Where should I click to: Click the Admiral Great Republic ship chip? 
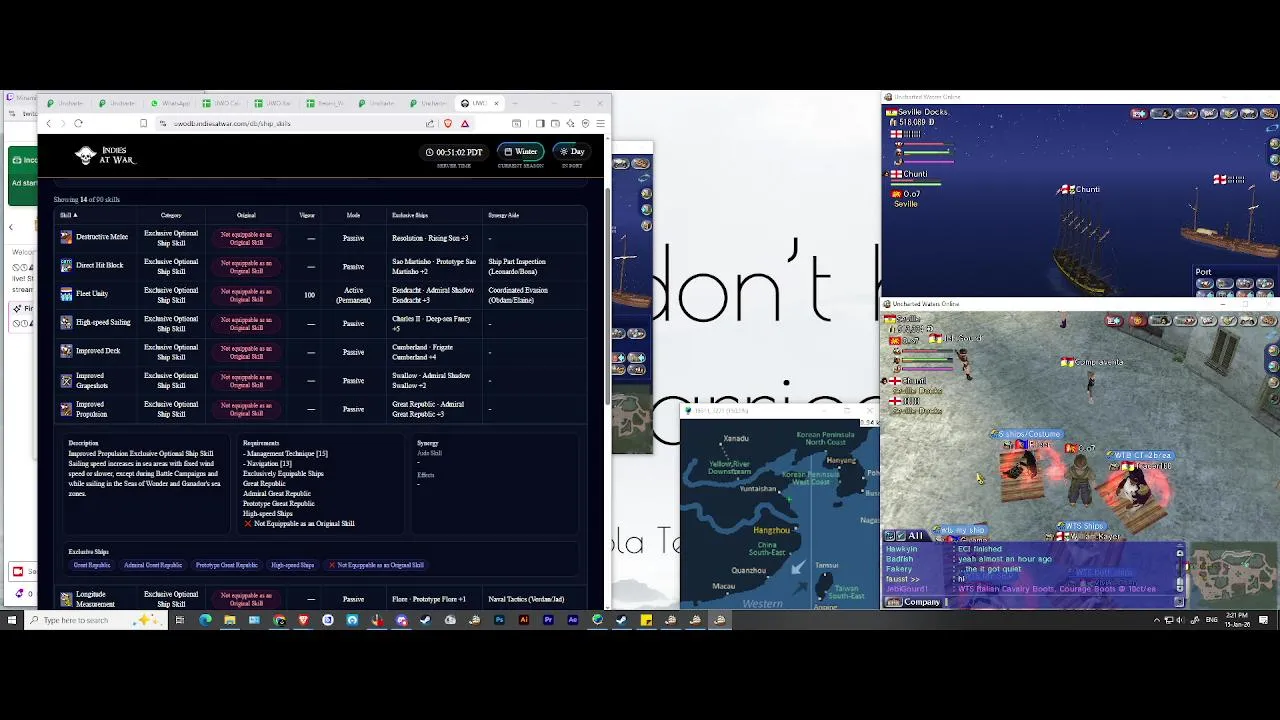click(153, 565)
